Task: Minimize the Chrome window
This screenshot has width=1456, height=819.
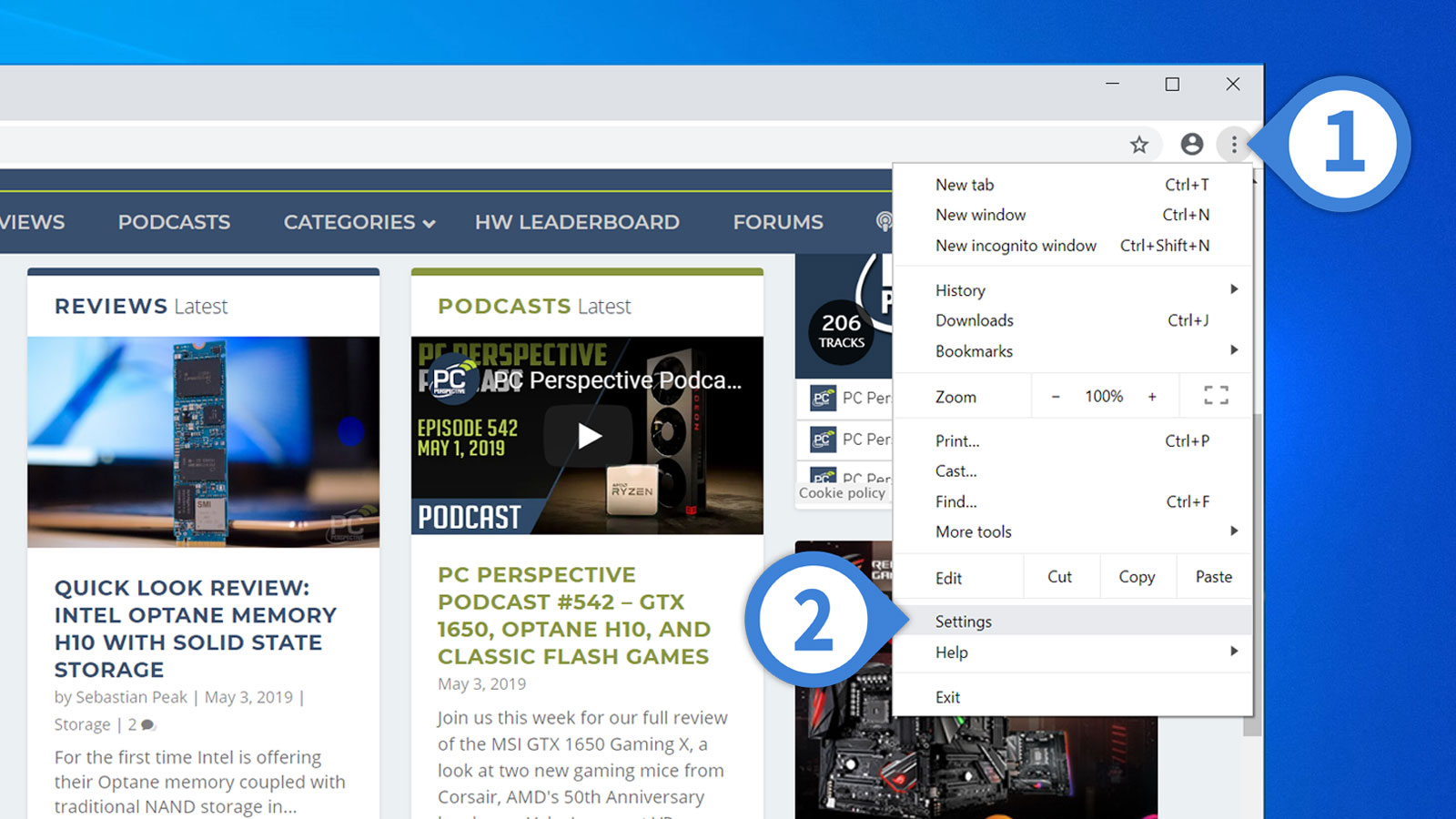Action: 1112,84
